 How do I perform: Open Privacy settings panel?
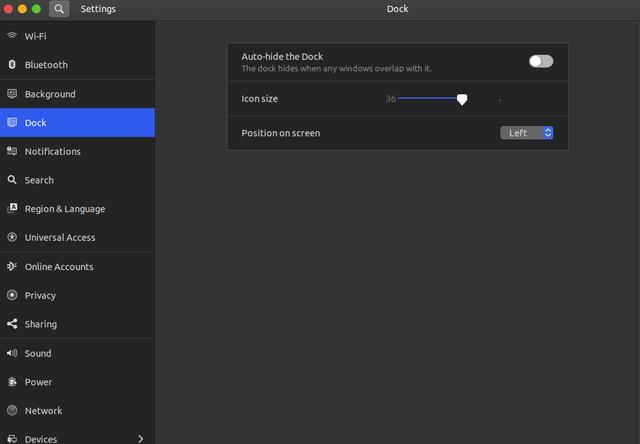point(78,295)
